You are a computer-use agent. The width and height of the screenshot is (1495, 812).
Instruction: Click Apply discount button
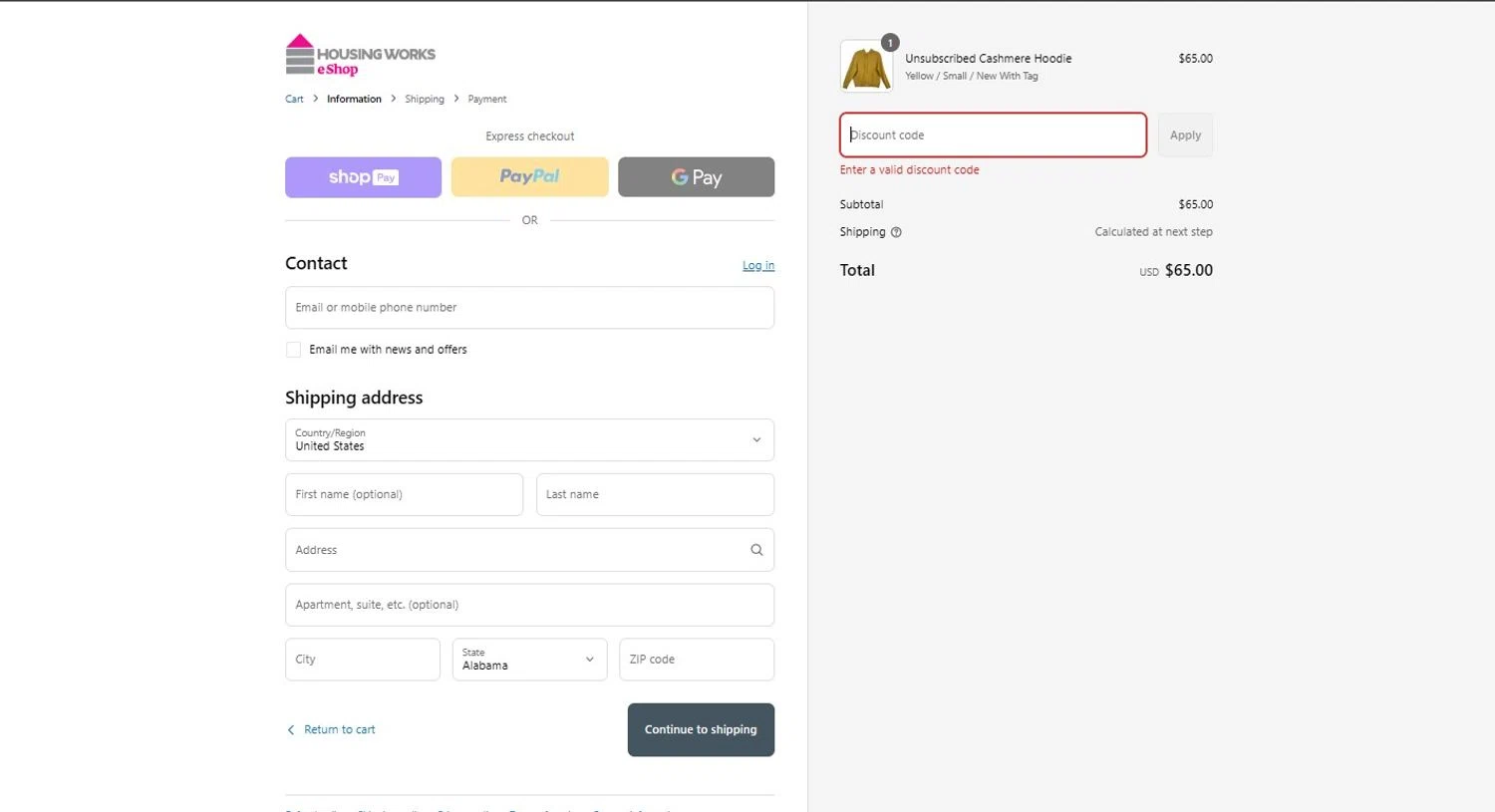tap(1185, 135)
